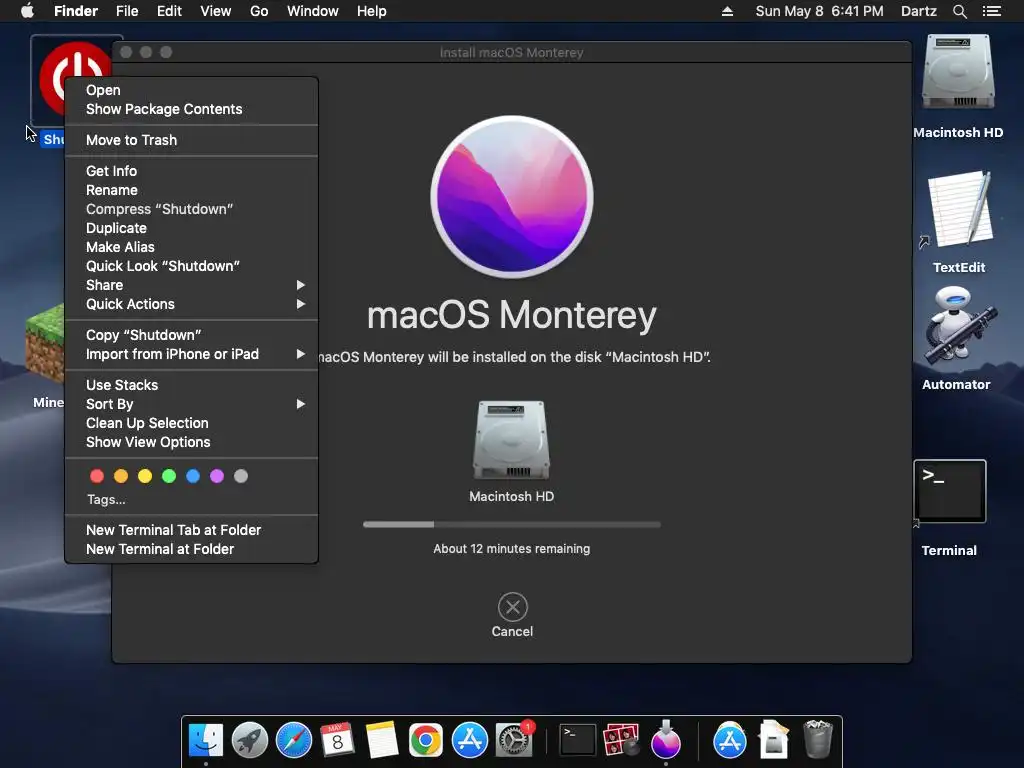
Task: Open Trash in the dock
Action: (x=818, y=739)
